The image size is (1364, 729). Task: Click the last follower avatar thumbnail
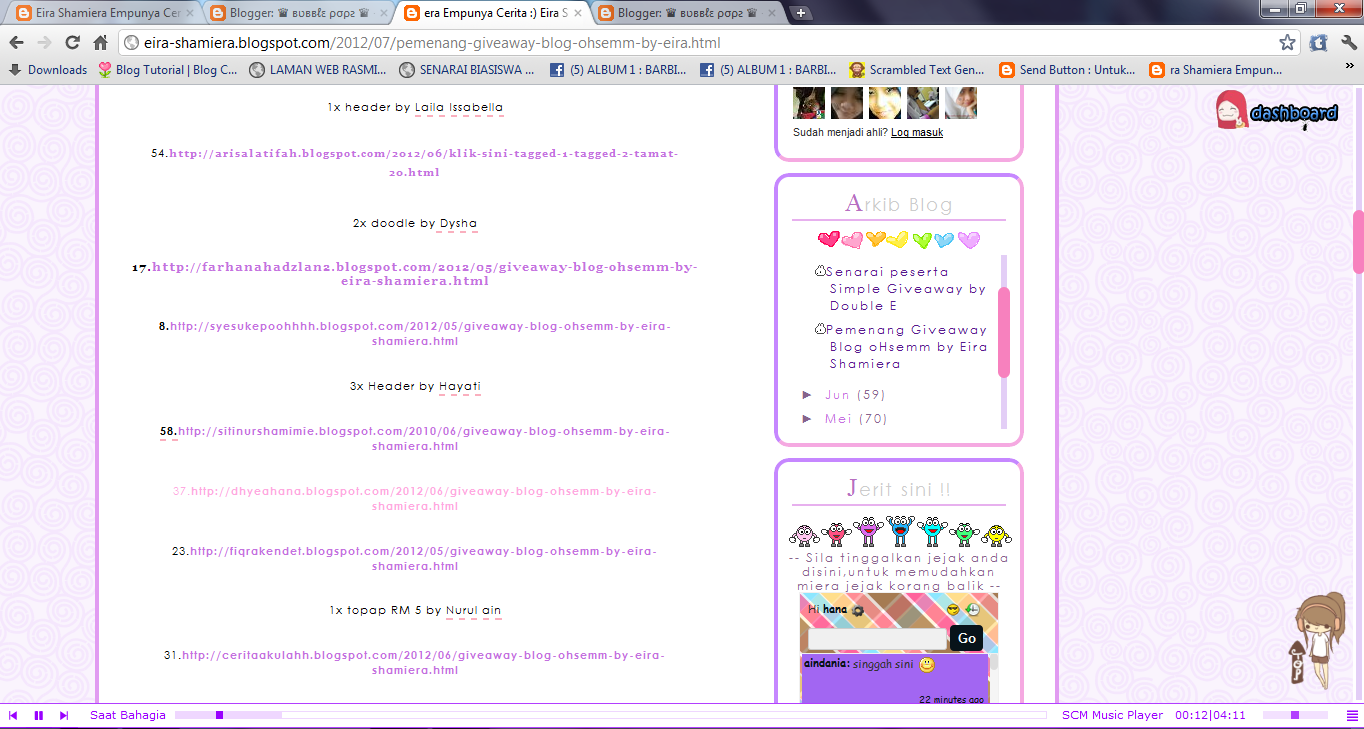961,103
